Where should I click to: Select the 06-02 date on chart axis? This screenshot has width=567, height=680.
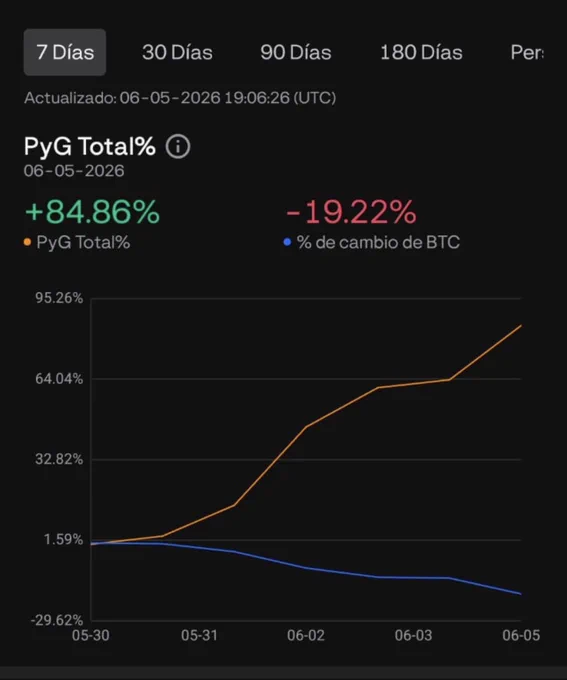[x=306, y=635]
